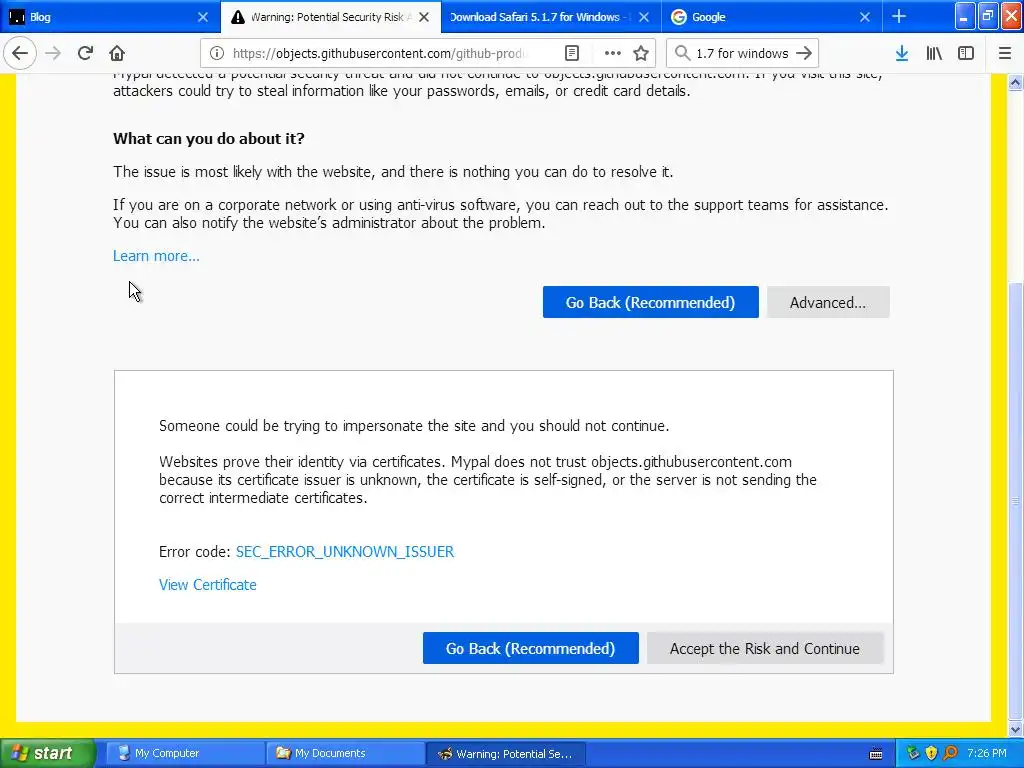Open the downloads panel
Image resolution: width=1024 pixels, height=768 pixels.
[902, 54]
